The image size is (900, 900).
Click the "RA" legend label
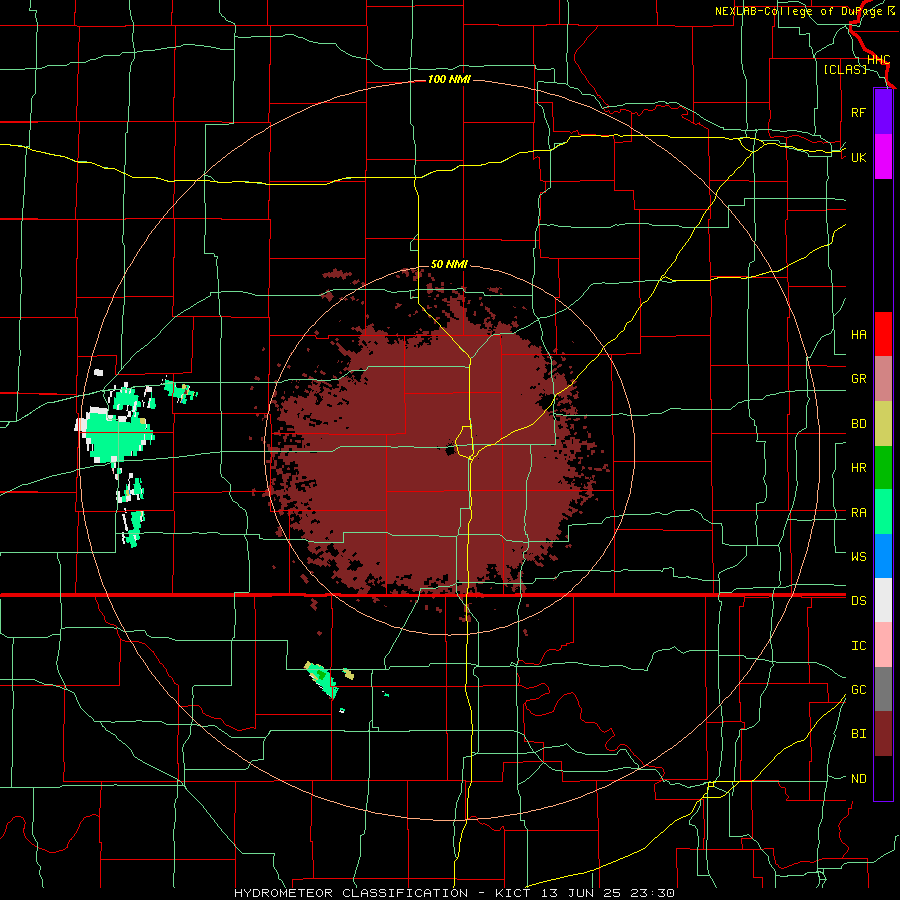(858, 512)
